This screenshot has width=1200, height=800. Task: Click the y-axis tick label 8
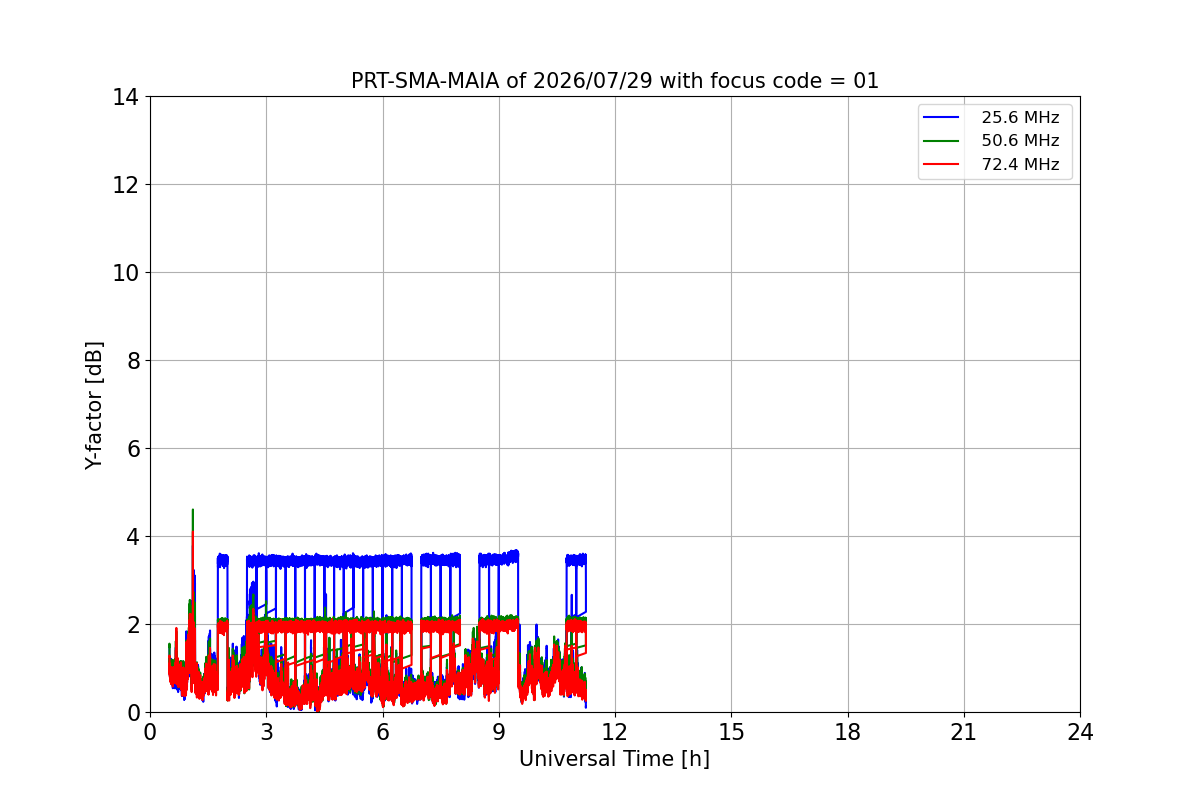[133, 361]
